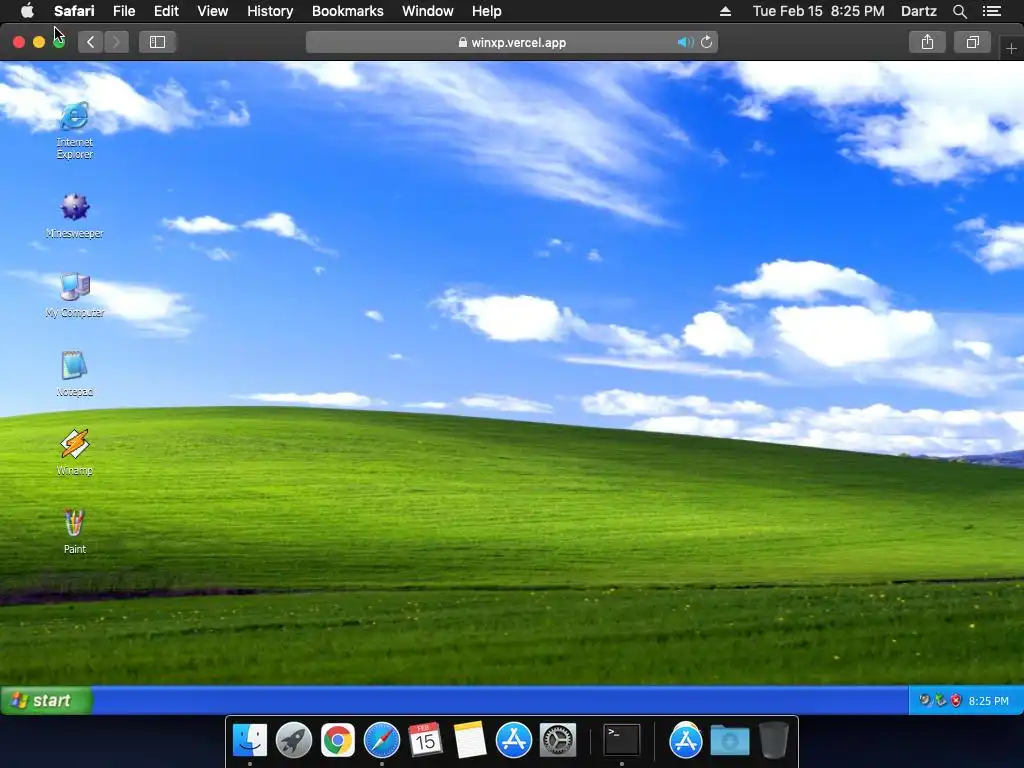
Task: Minimize Safari with the yellow button
Action: [39, 42]
